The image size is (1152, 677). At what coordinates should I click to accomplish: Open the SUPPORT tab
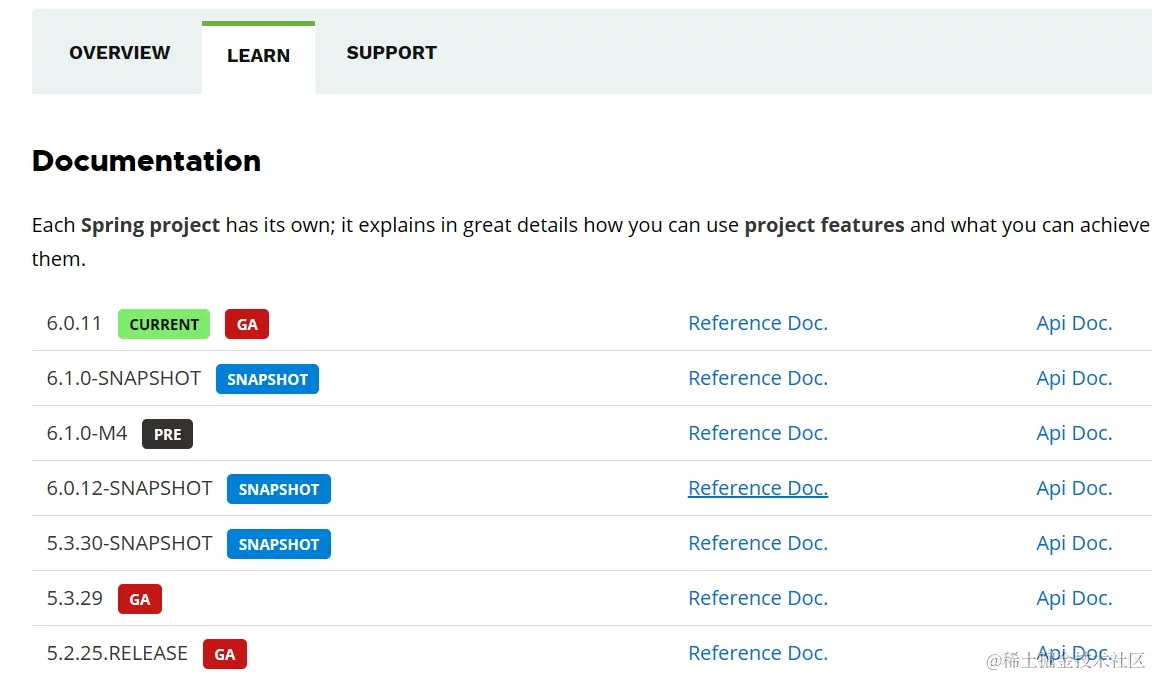click(x=391, y=53)
